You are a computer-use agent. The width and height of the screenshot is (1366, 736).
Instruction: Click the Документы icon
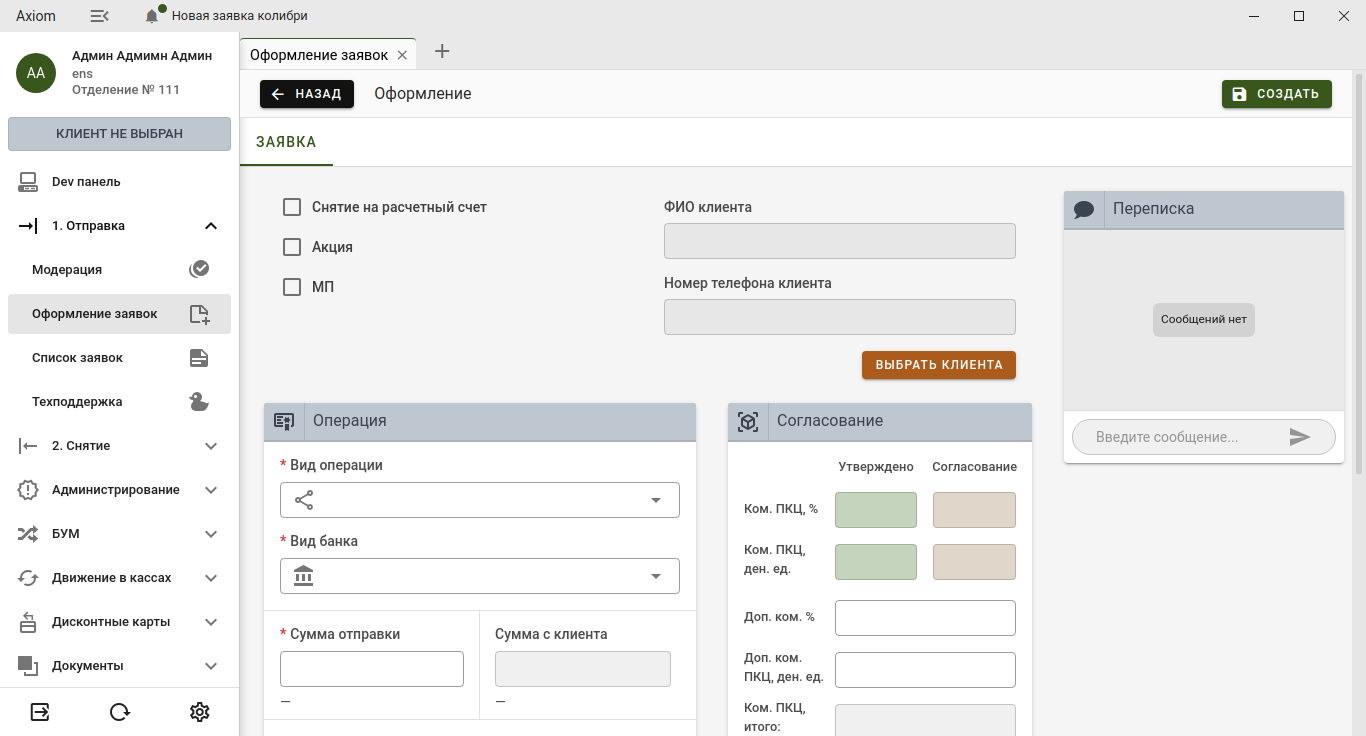tap(28, 666)
